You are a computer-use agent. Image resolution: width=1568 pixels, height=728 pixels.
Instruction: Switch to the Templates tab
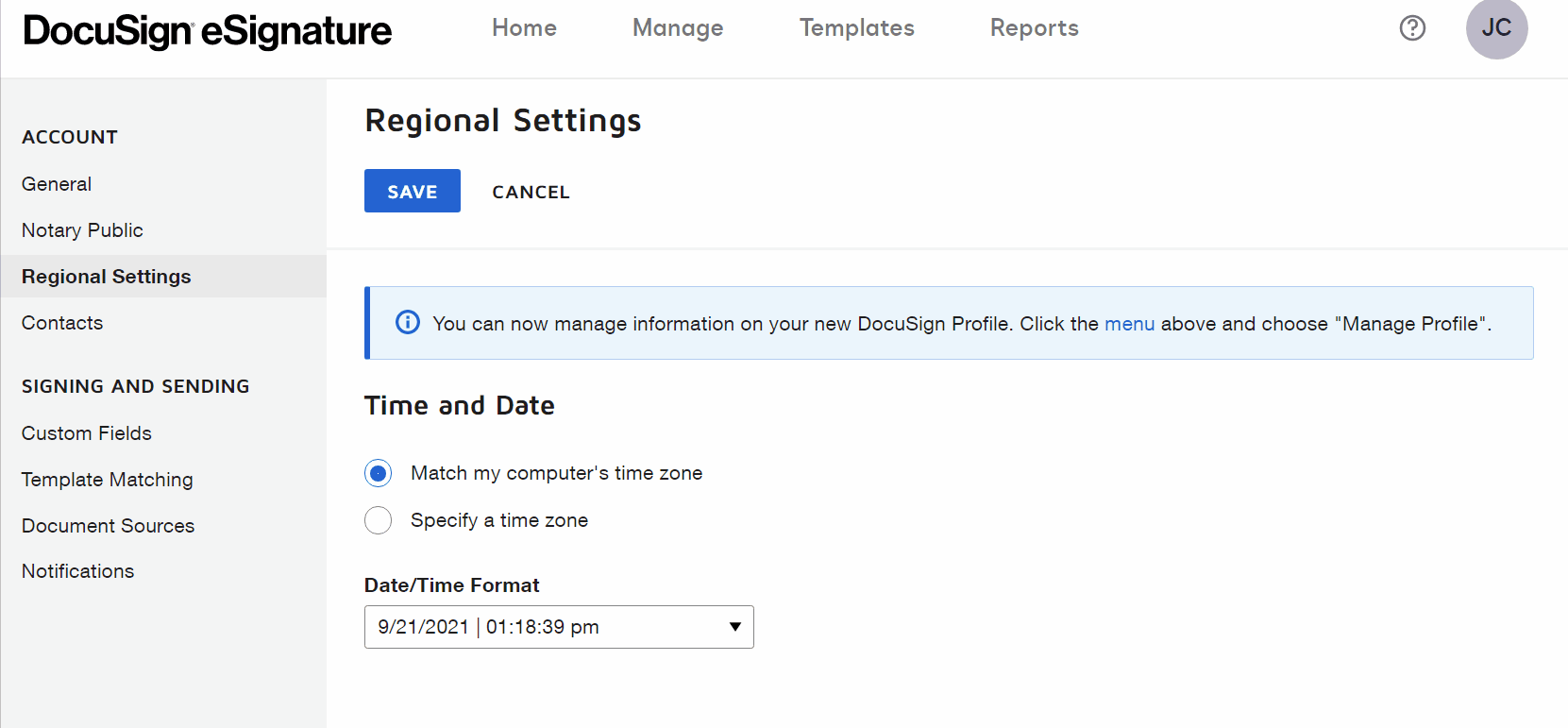(857, 28)
